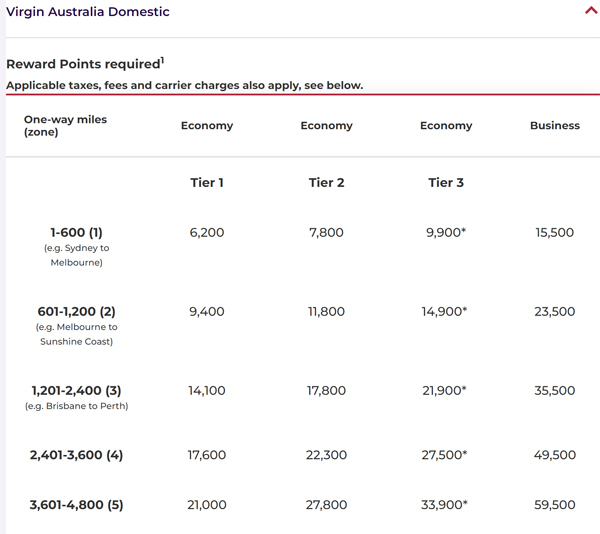Select the 7,800 points cell
Screen dimensions: 600x534
326,232
